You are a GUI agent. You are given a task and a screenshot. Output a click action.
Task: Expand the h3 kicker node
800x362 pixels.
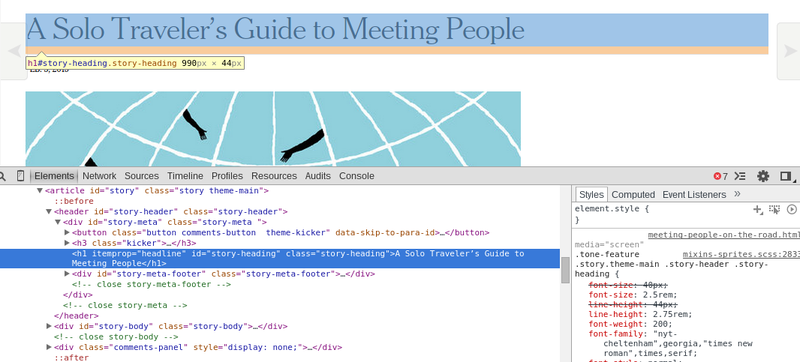click(x=67, y=243)
